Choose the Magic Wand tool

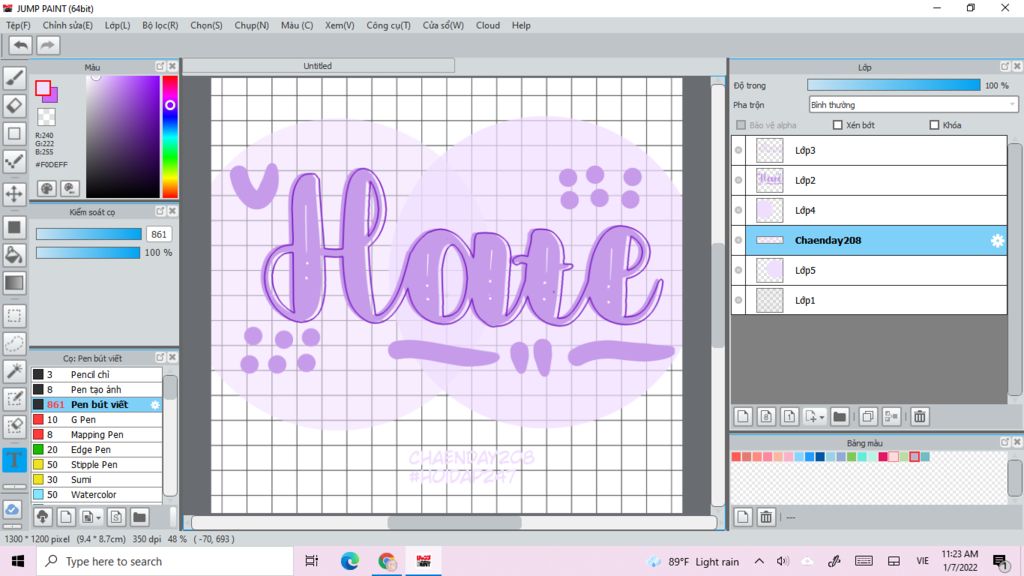tap(14, 372)
